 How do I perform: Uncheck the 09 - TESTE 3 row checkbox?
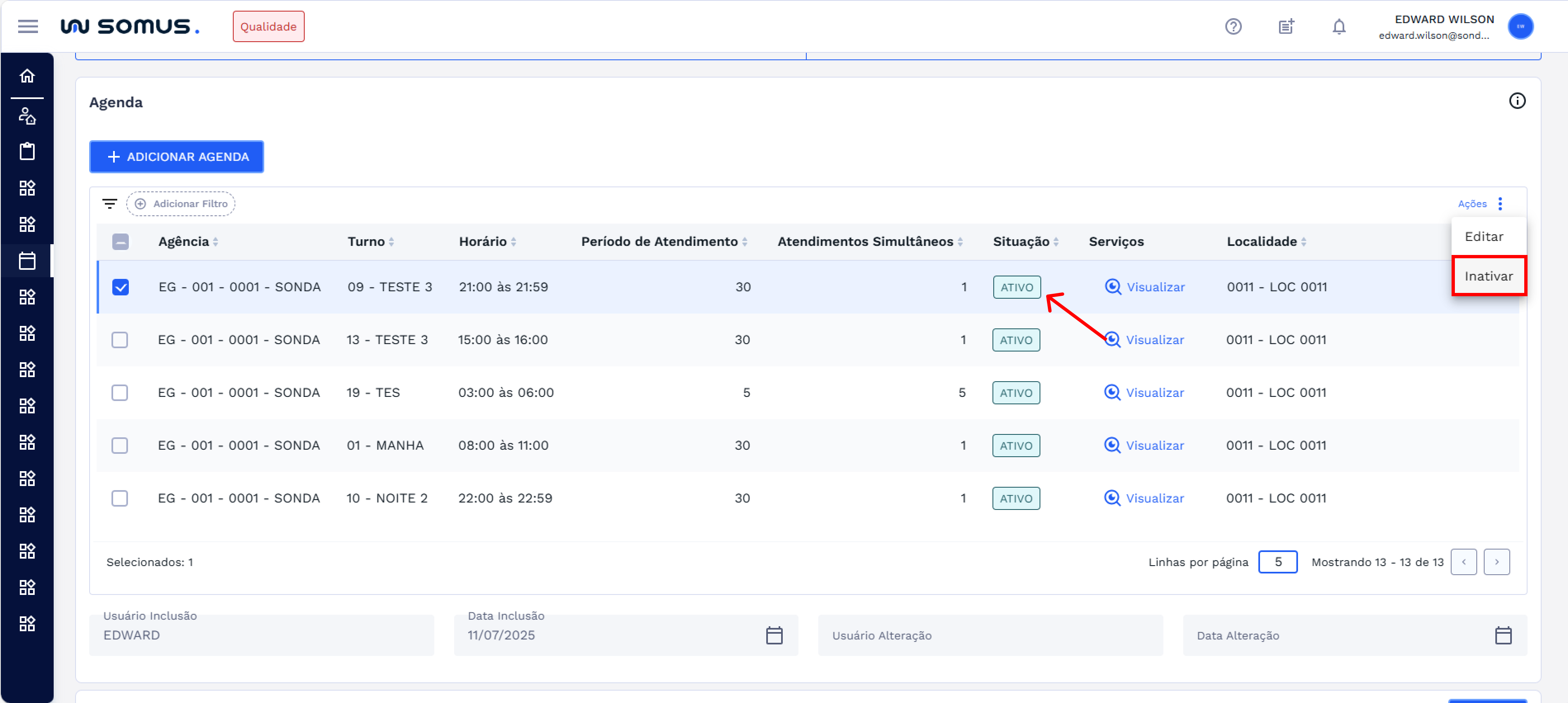tap(121, 287)
